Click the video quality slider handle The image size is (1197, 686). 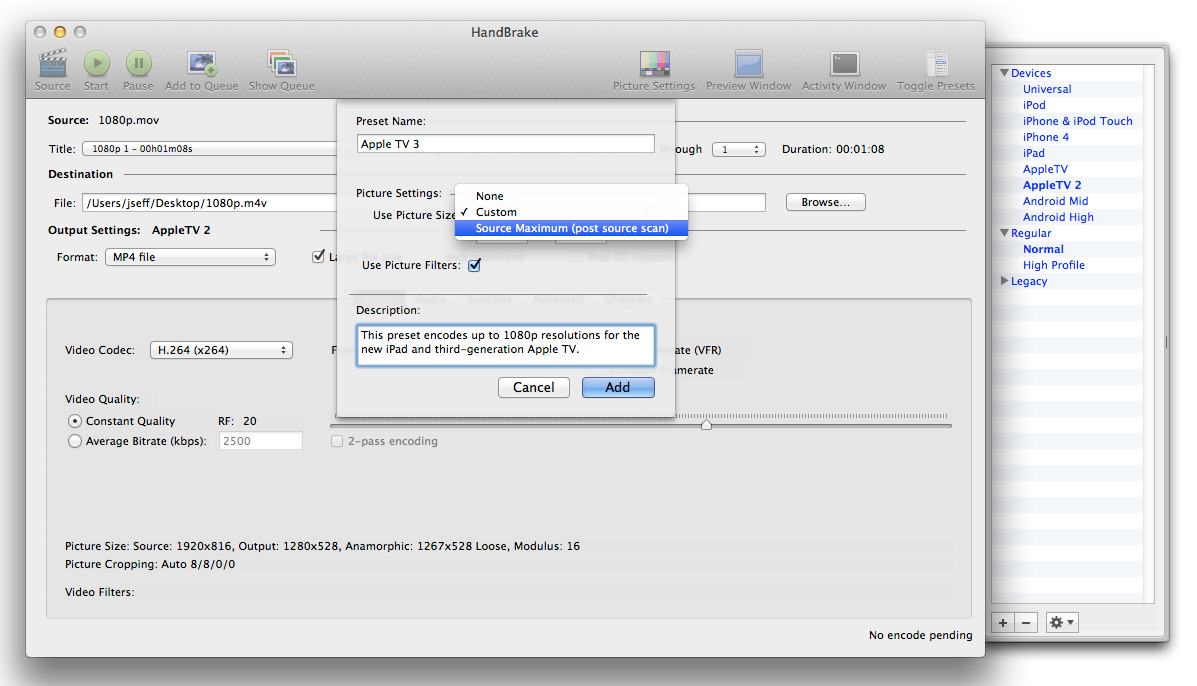707,424
